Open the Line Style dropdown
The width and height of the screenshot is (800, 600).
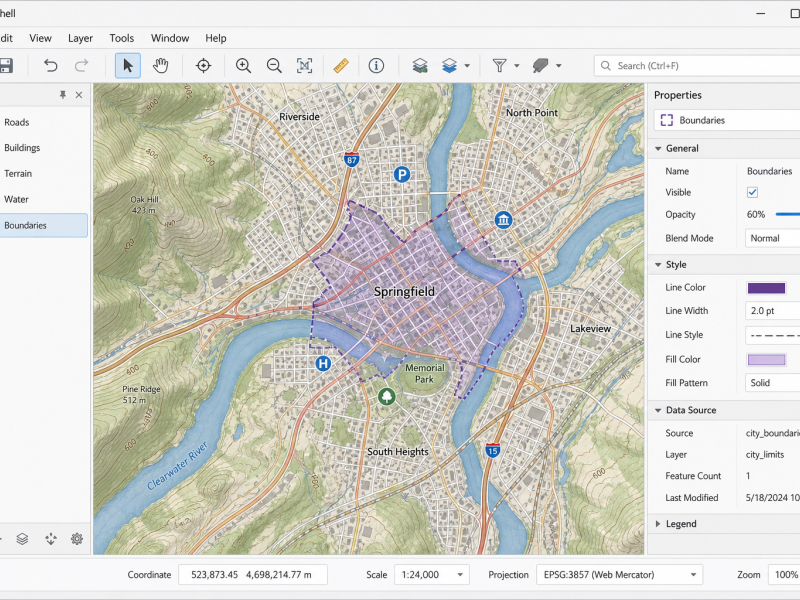coord(772,335)
